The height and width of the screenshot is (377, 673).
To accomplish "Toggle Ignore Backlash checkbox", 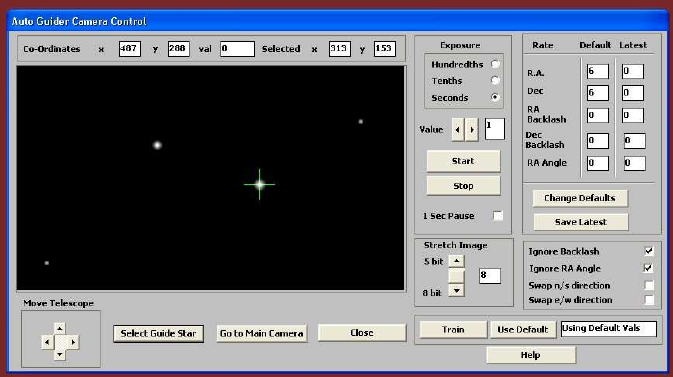I will coord(649,251).
